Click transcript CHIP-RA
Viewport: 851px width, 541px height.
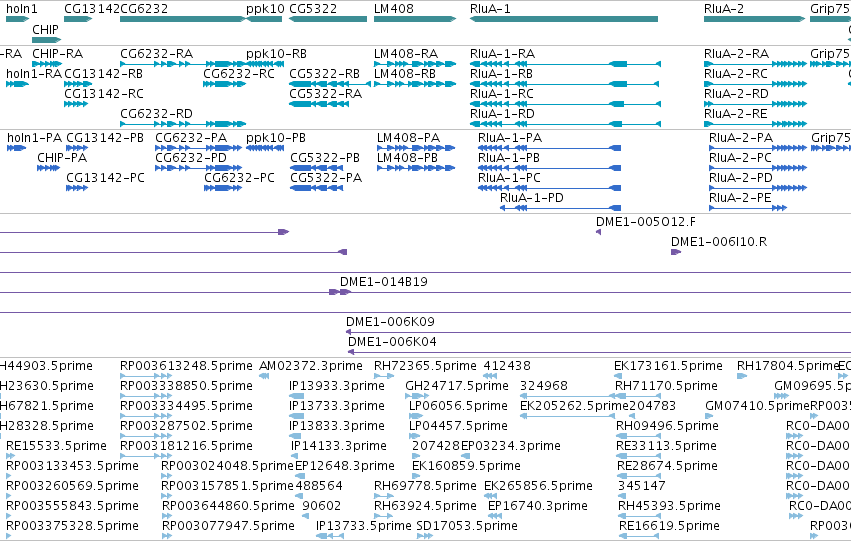pos(47,64)
